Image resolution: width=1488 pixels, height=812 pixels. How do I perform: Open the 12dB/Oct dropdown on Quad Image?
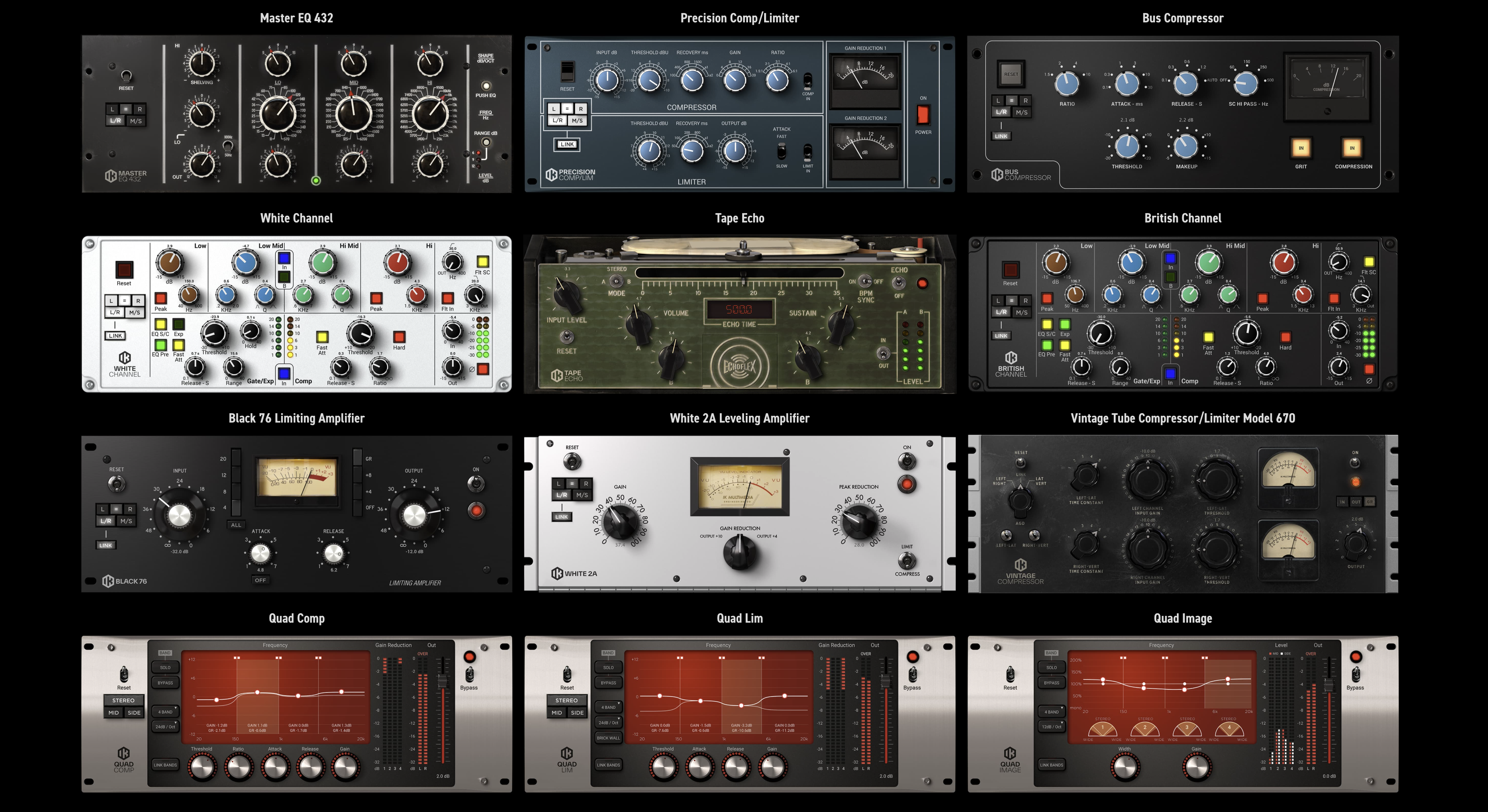tap(1052, 727)
